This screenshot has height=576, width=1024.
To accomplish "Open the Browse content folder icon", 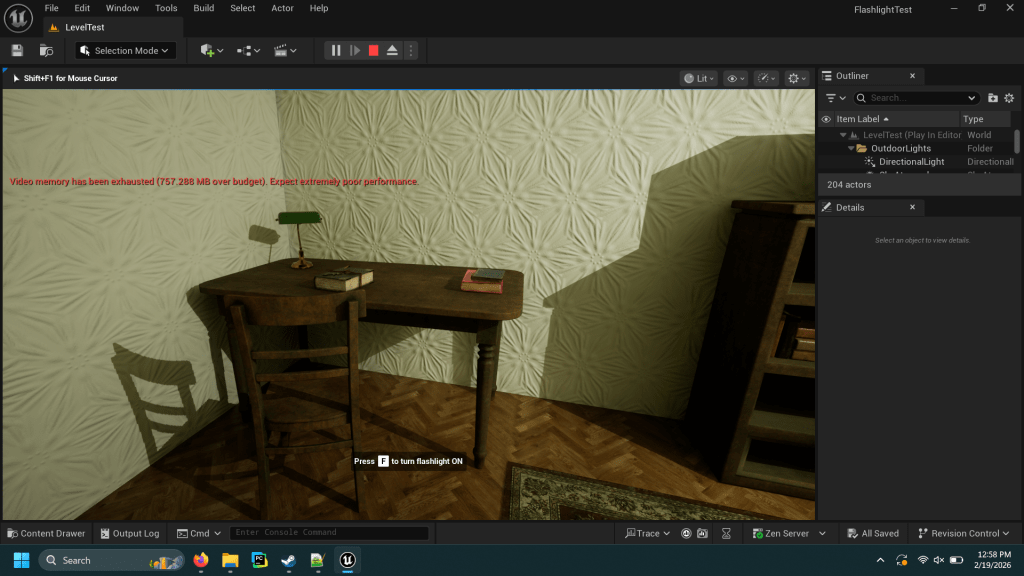I will pyautogui.click(x=46, y=50).
